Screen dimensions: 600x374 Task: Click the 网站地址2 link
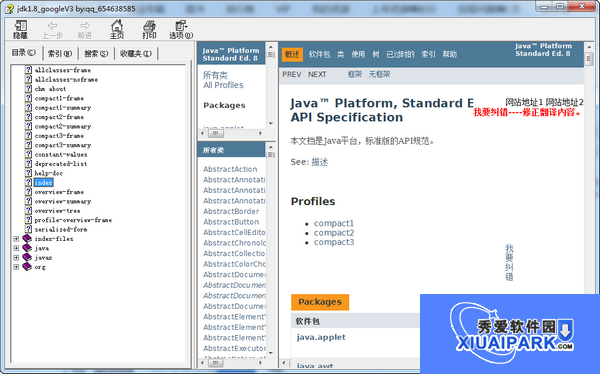coord(564,102)
